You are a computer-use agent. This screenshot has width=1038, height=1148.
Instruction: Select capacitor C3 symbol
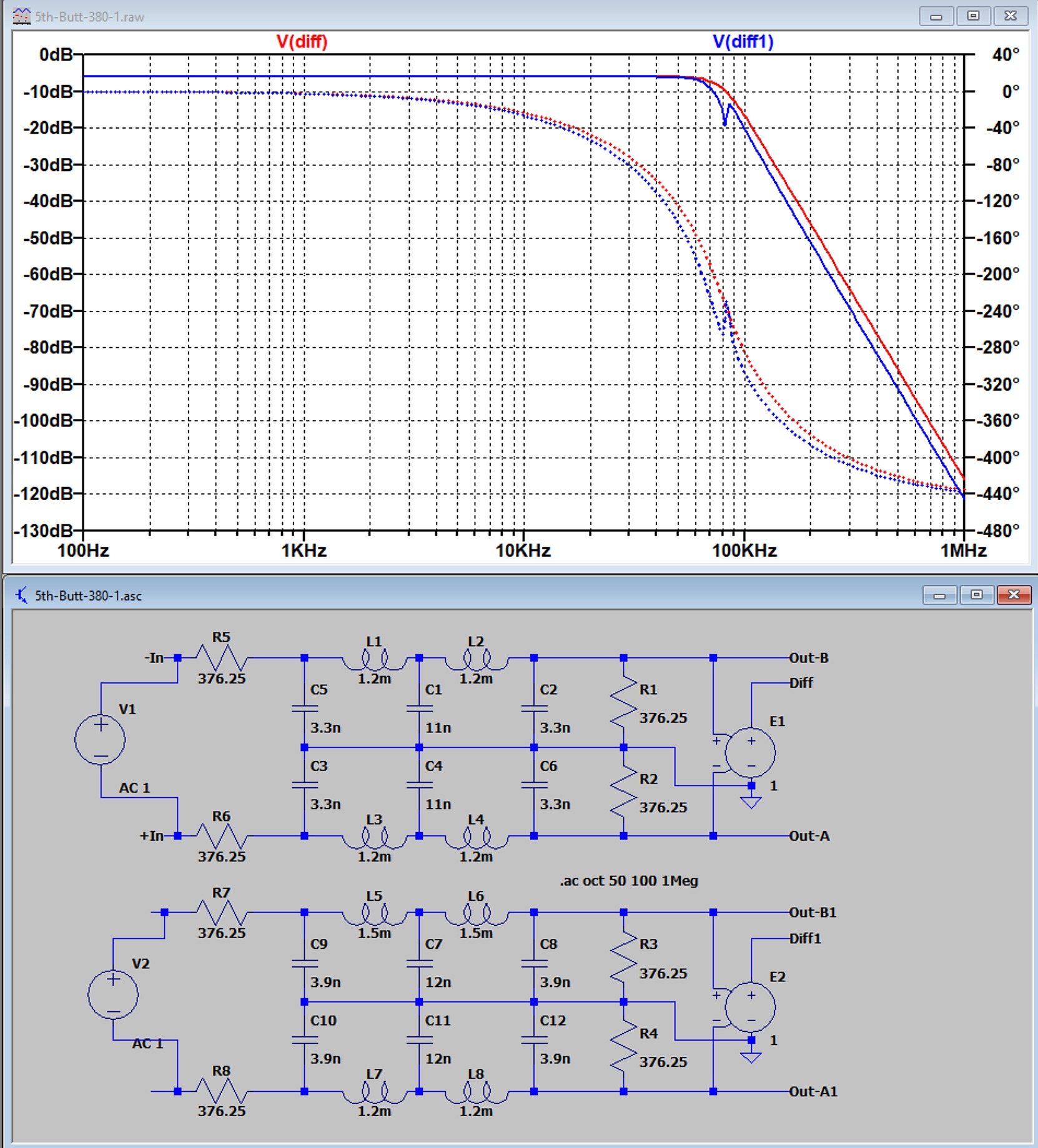tap(304, 785)
